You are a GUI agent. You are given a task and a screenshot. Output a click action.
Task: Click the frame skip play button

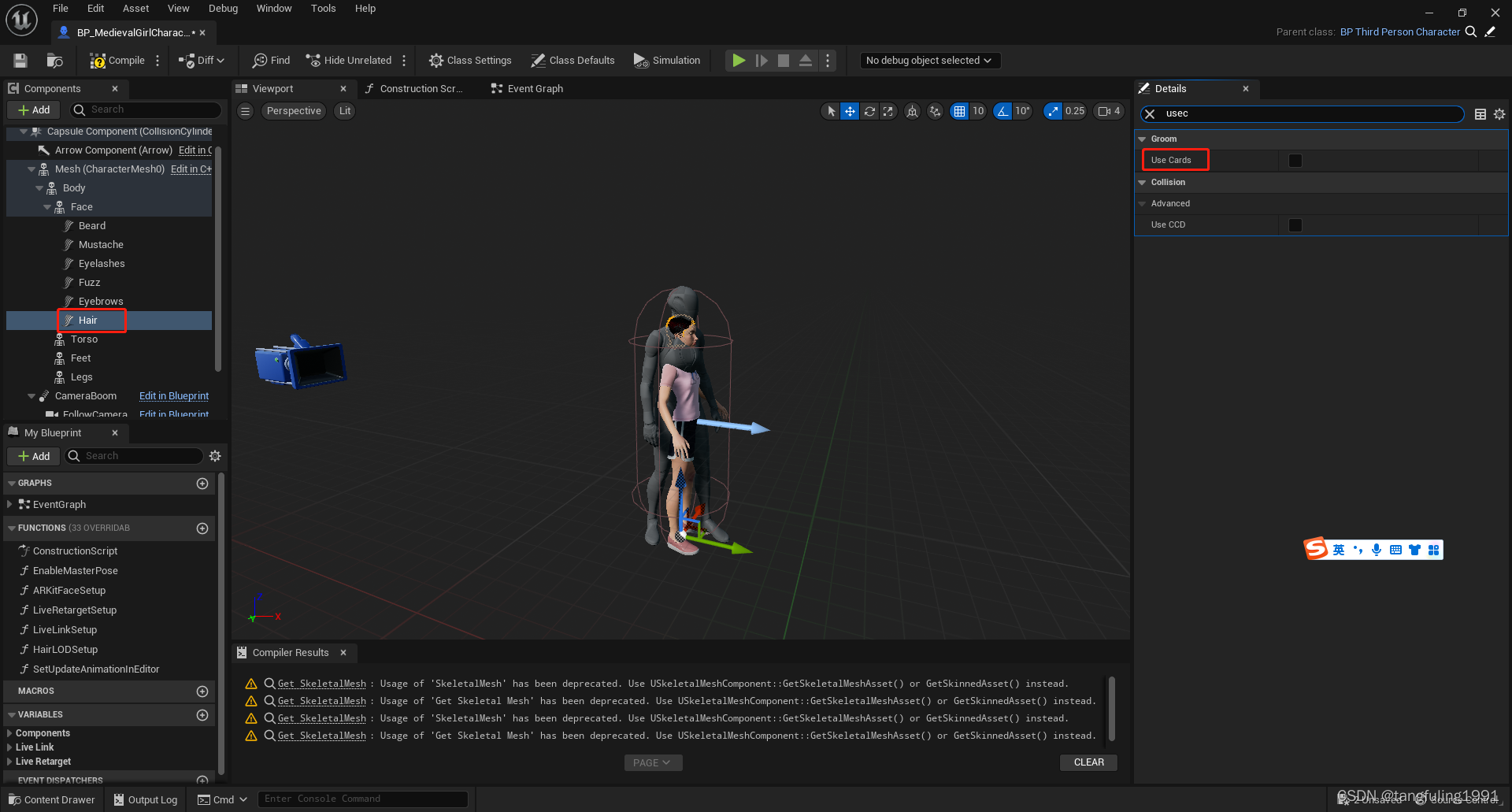762,61
